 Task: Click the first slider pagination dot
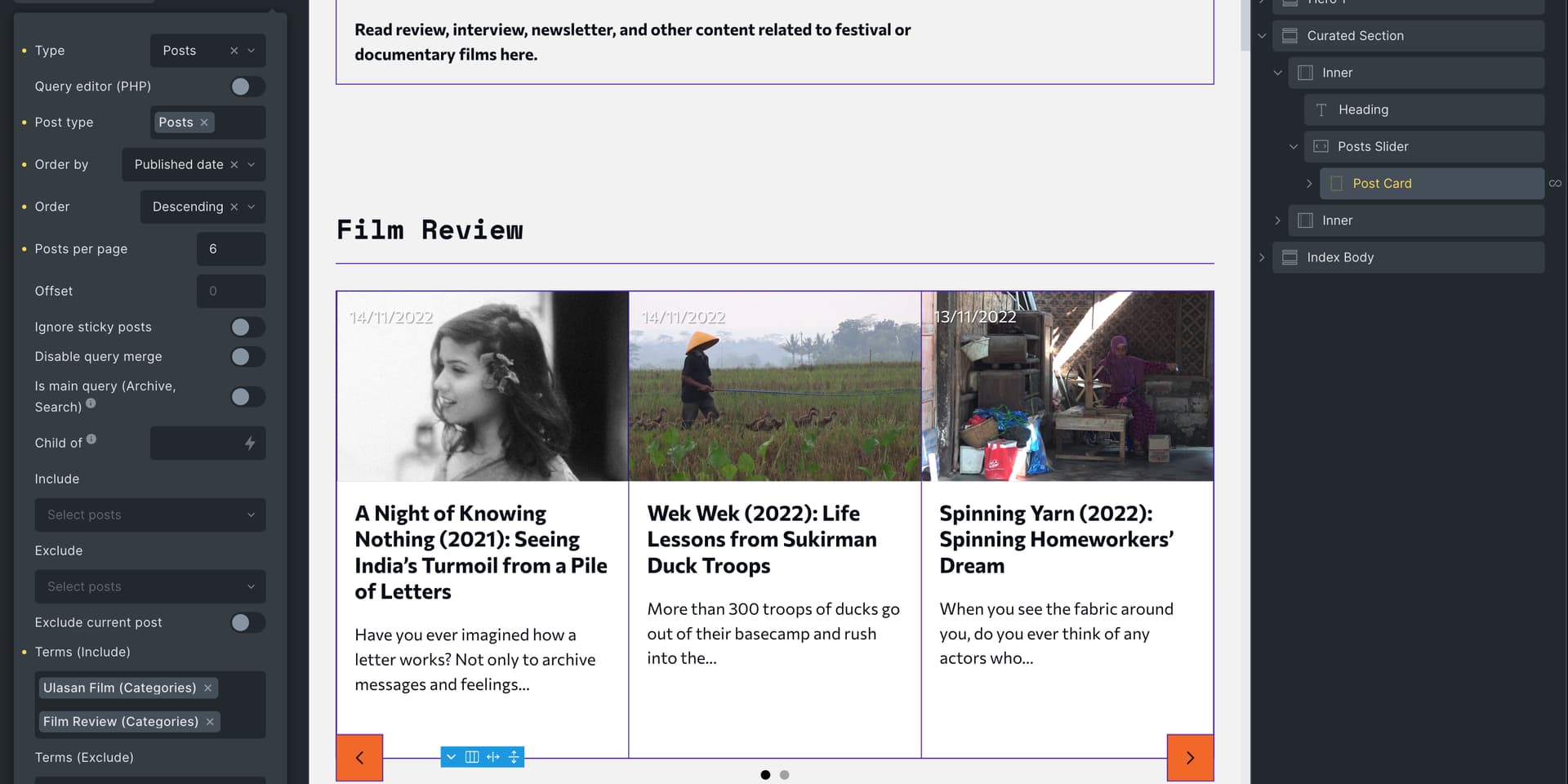tap(765, 775)
